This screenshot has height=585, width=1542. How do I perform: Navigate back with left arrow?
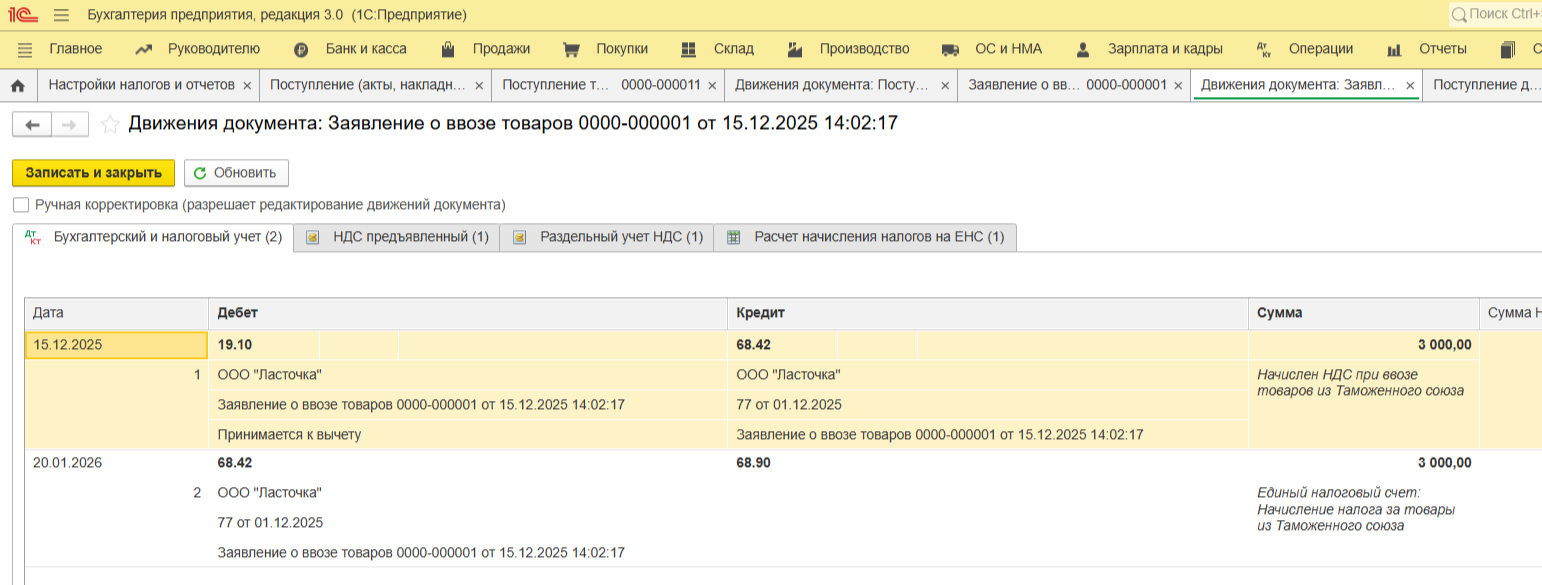click(x=32, y=124)
